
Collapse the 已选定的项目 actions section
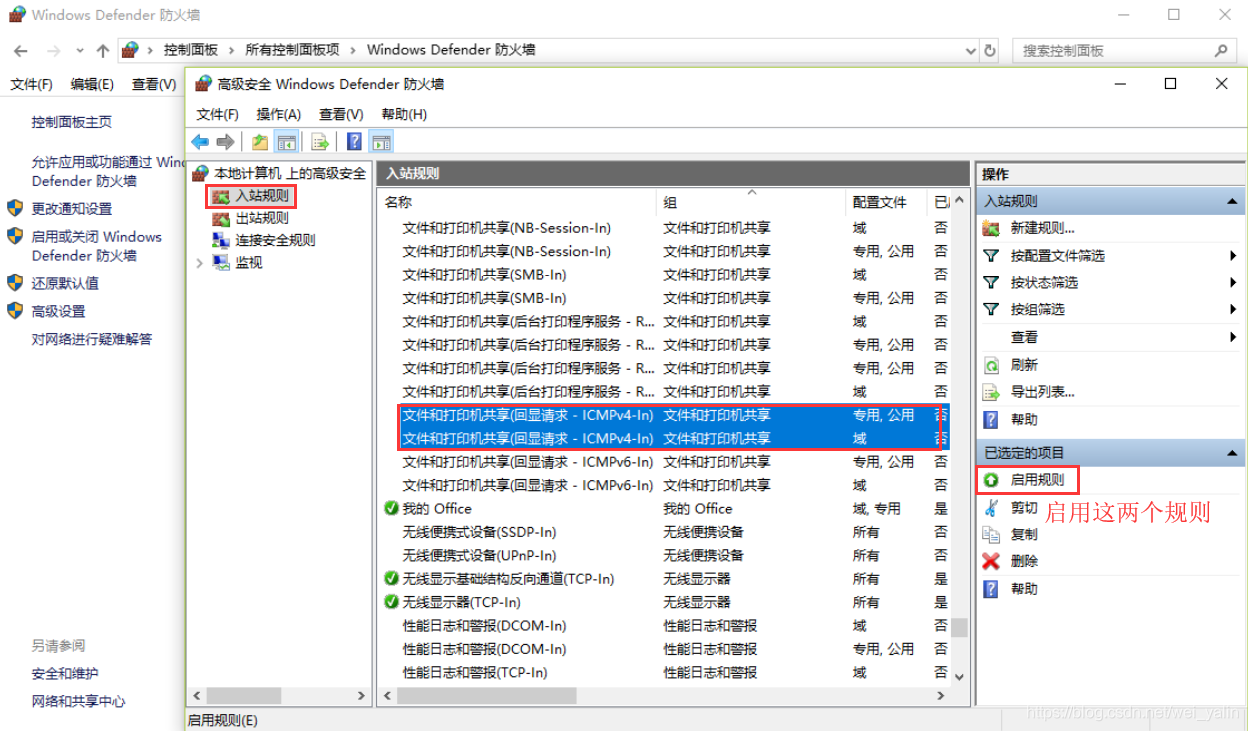(1232, 453)
